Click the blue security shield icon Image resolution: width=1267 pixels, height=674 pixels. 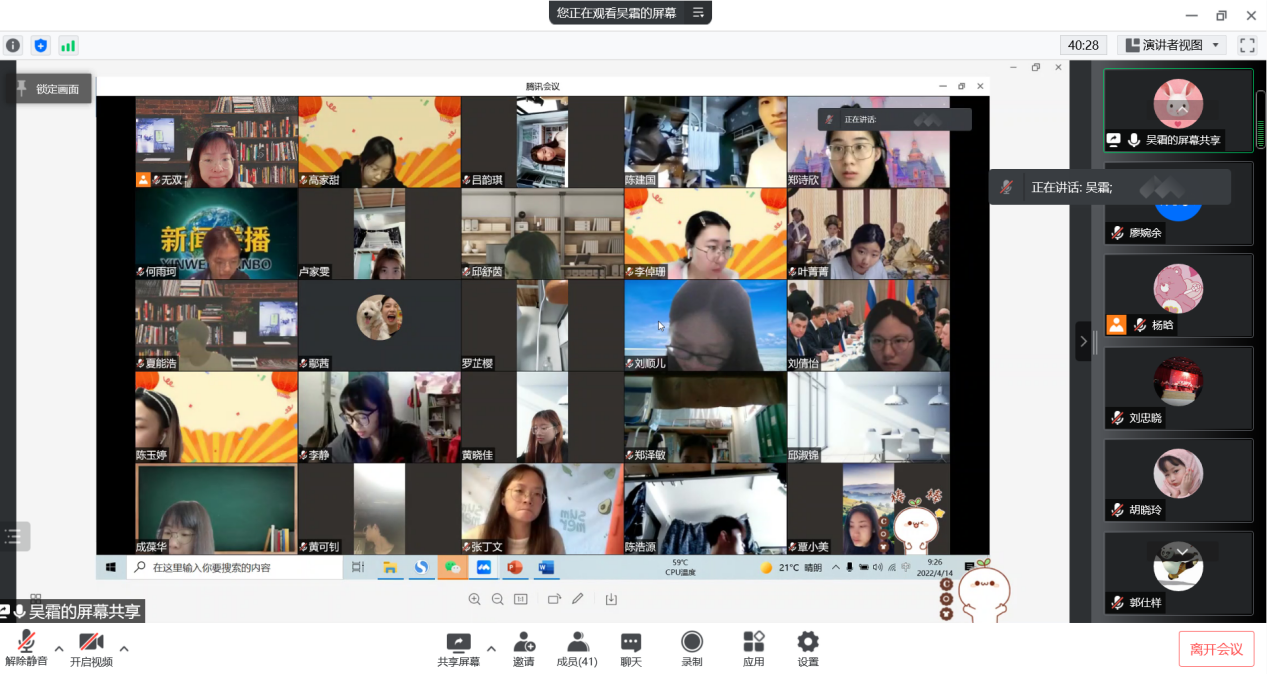[40, 45]
